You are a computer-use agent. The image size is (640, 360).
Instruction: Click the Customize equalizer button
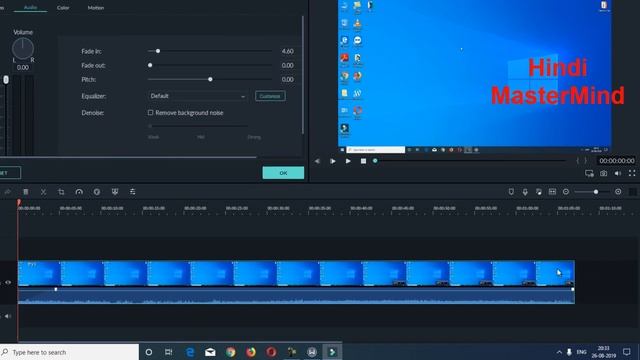[270, 96]
